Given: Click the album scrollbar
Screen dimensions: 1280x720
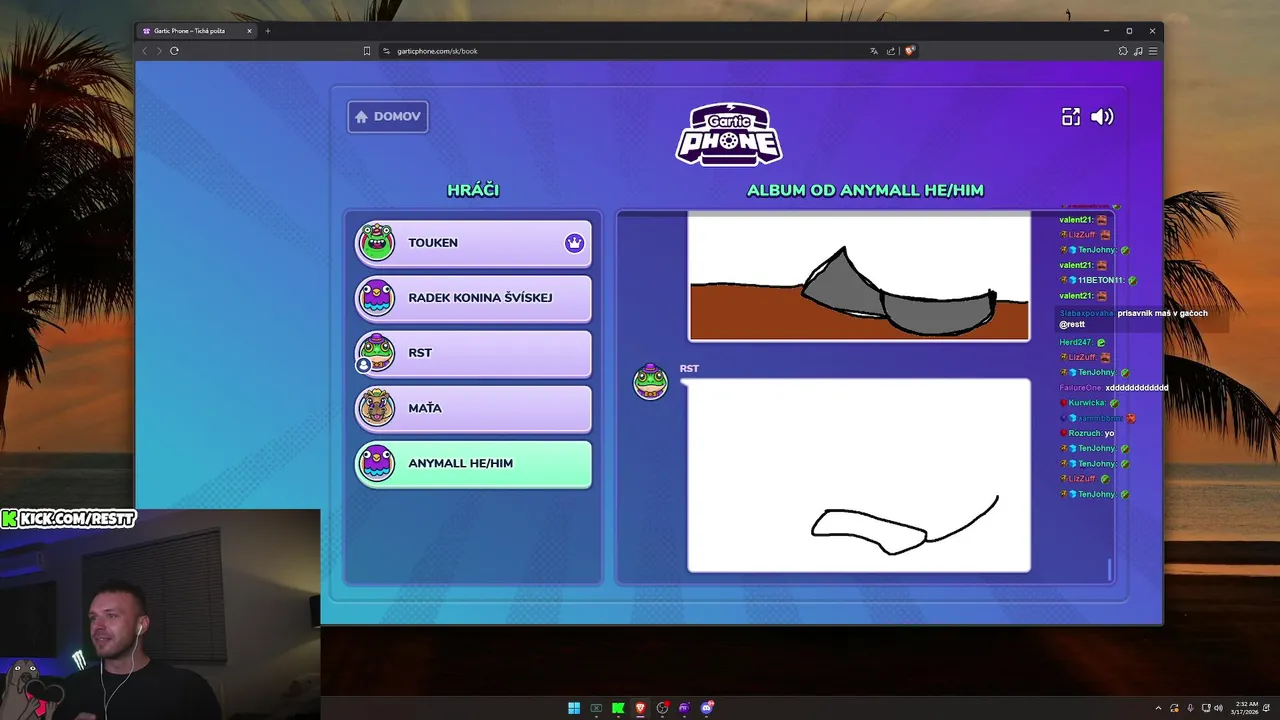Looking at the screenshot, I should (x=1109, y=570).
